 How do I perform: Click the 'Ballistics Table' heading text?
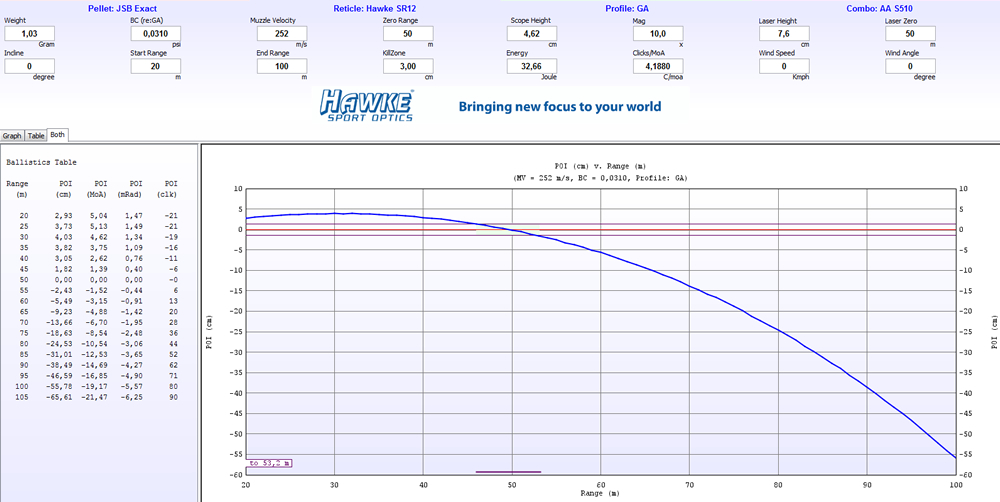pyautogui.click(x=41, y=163)
